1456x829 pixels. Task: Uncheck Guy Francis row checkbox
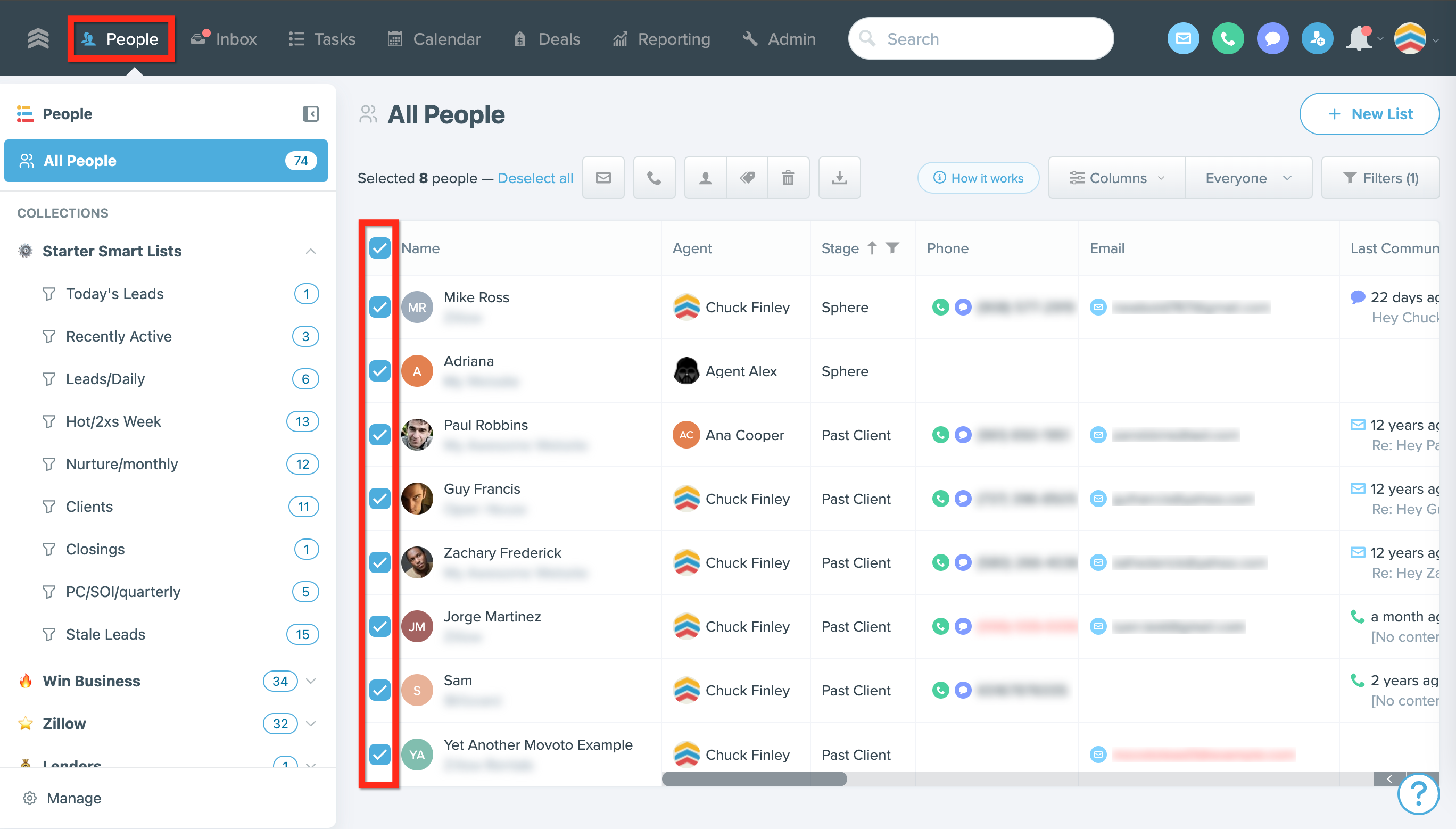(x=380, y=499)
